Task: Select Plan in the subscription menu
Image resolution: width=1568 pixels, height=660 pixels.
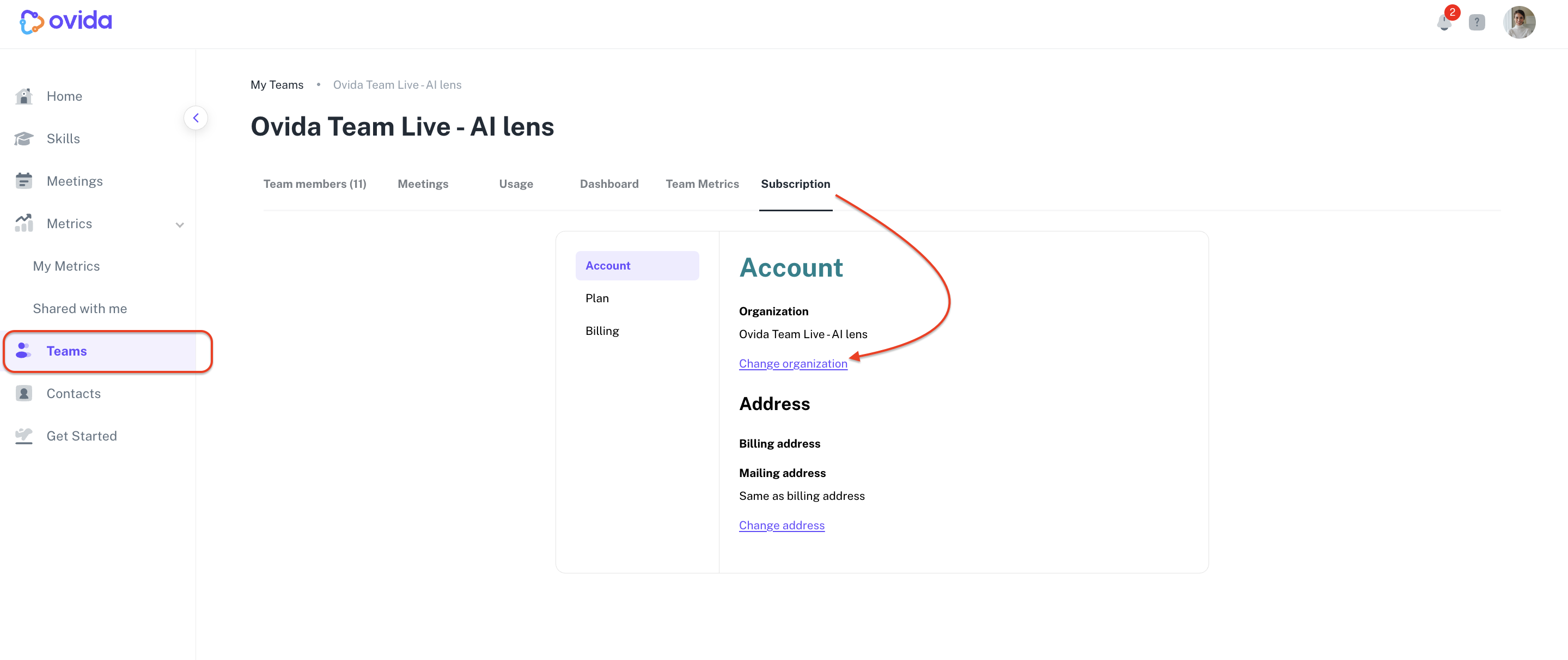Action: [x=597, y=298]
